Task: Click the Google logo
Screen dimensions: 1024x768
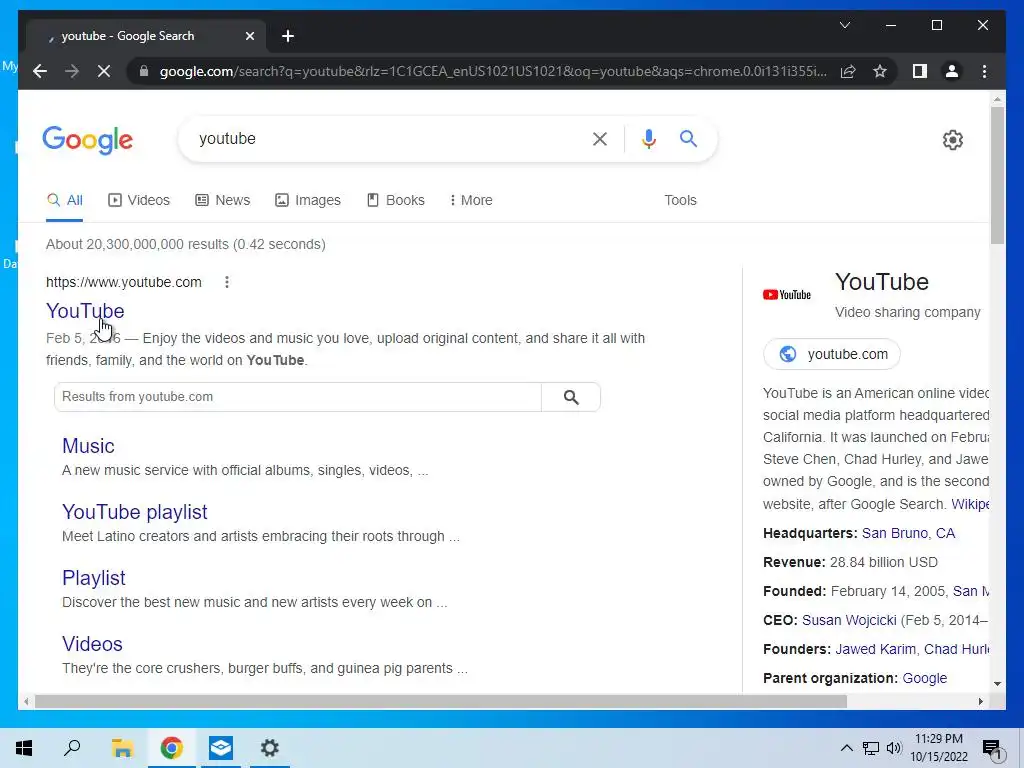Action: [88, 140]
